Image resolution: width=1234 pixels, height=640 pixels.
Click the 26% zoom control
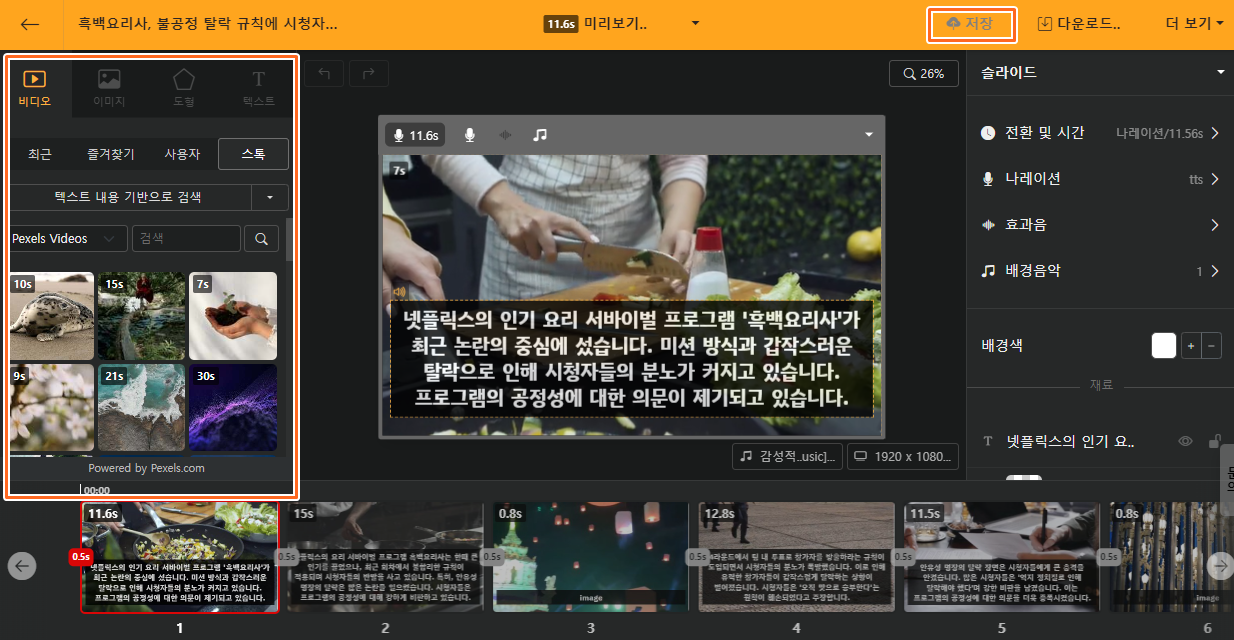point(923,73)
